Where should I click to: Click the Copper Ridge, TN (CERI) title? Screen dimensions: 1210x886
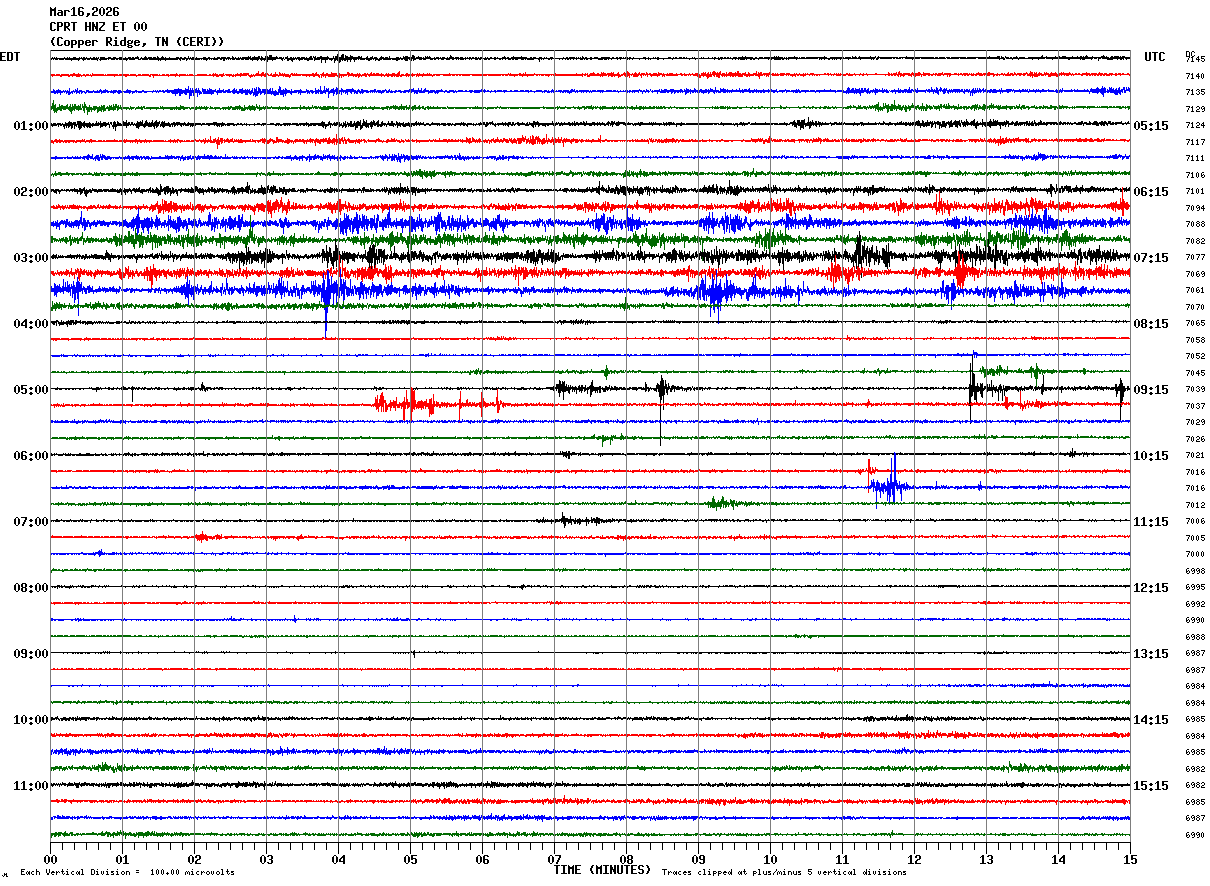coord(137,42)
